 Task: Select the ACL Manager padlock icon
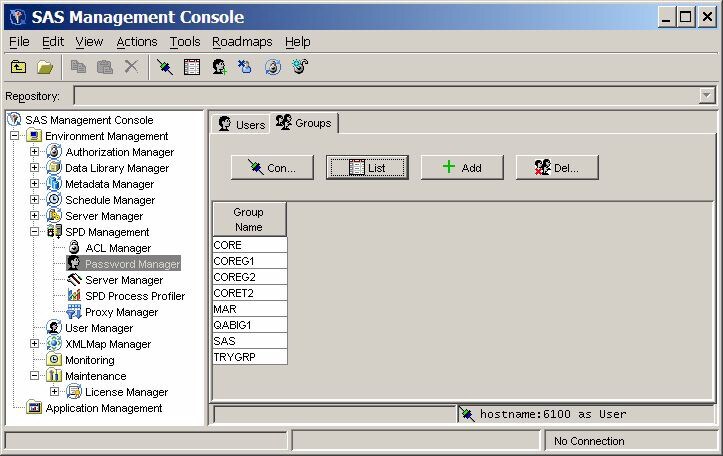click(74, 248)
